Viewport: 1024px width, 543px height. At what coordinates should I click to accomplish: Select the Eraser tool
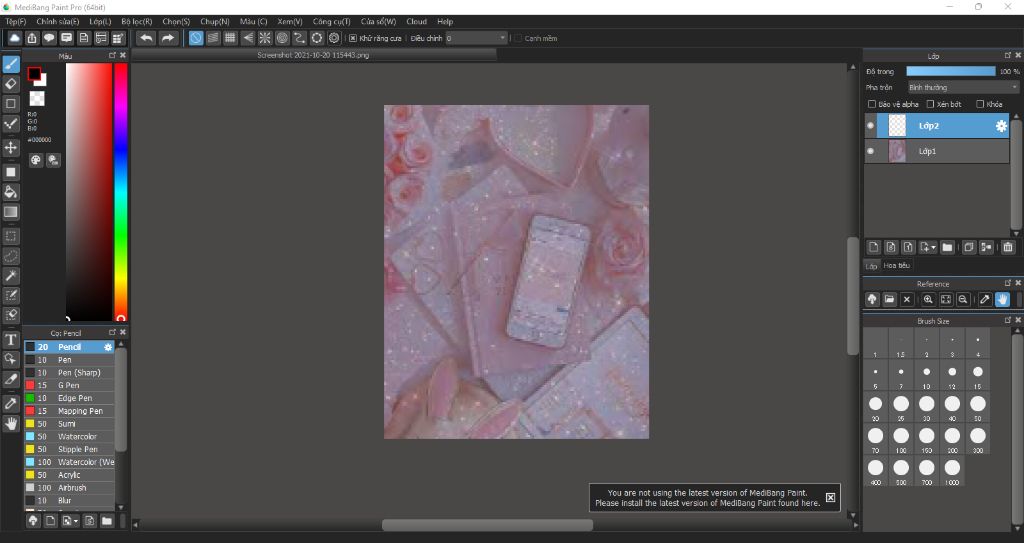[x=11, y=84]
